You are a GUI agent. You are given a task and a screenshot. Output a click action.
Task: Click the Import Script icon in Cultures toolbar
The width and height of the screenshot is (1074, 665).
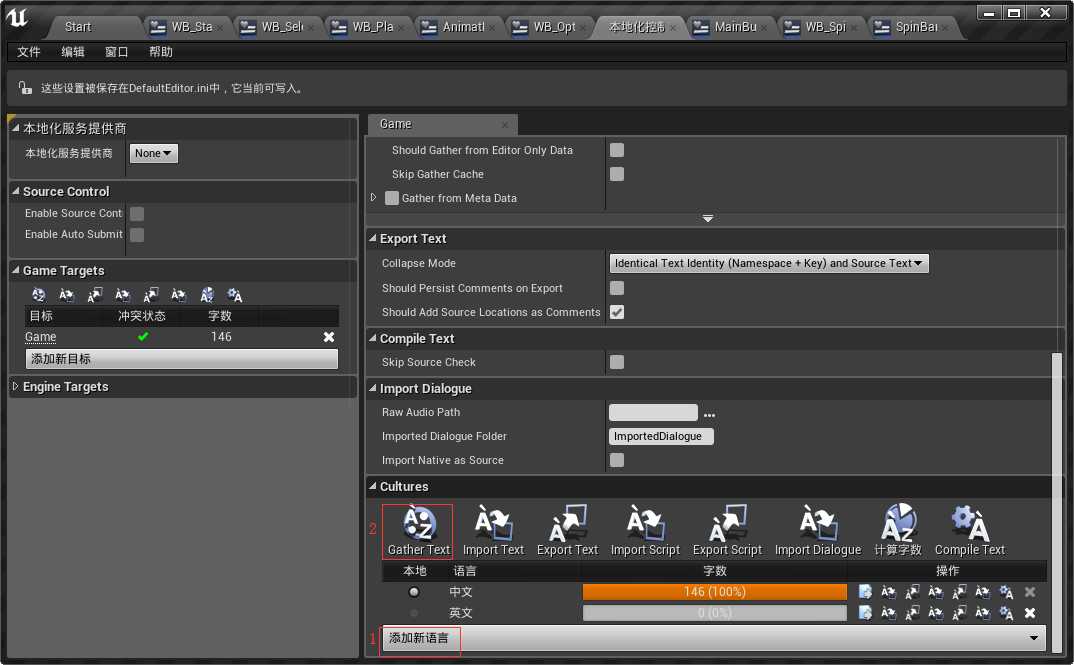tap(645, 524)
